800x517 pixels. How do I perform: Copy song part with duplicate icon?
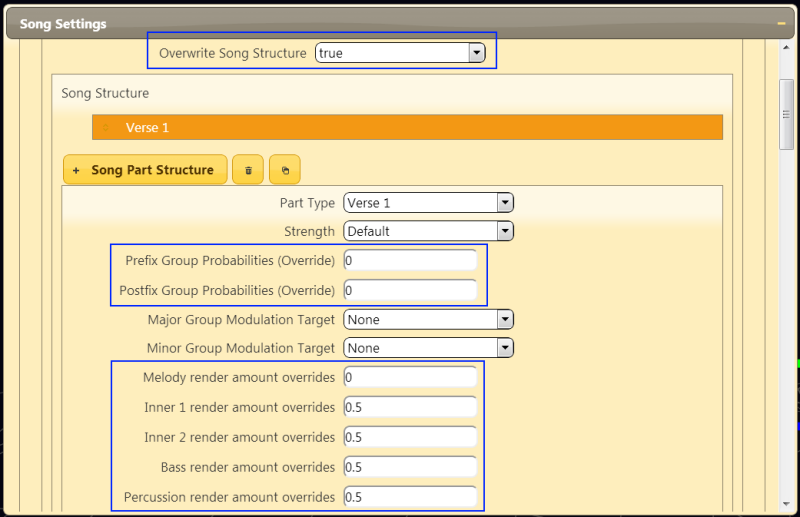(285, 169)
